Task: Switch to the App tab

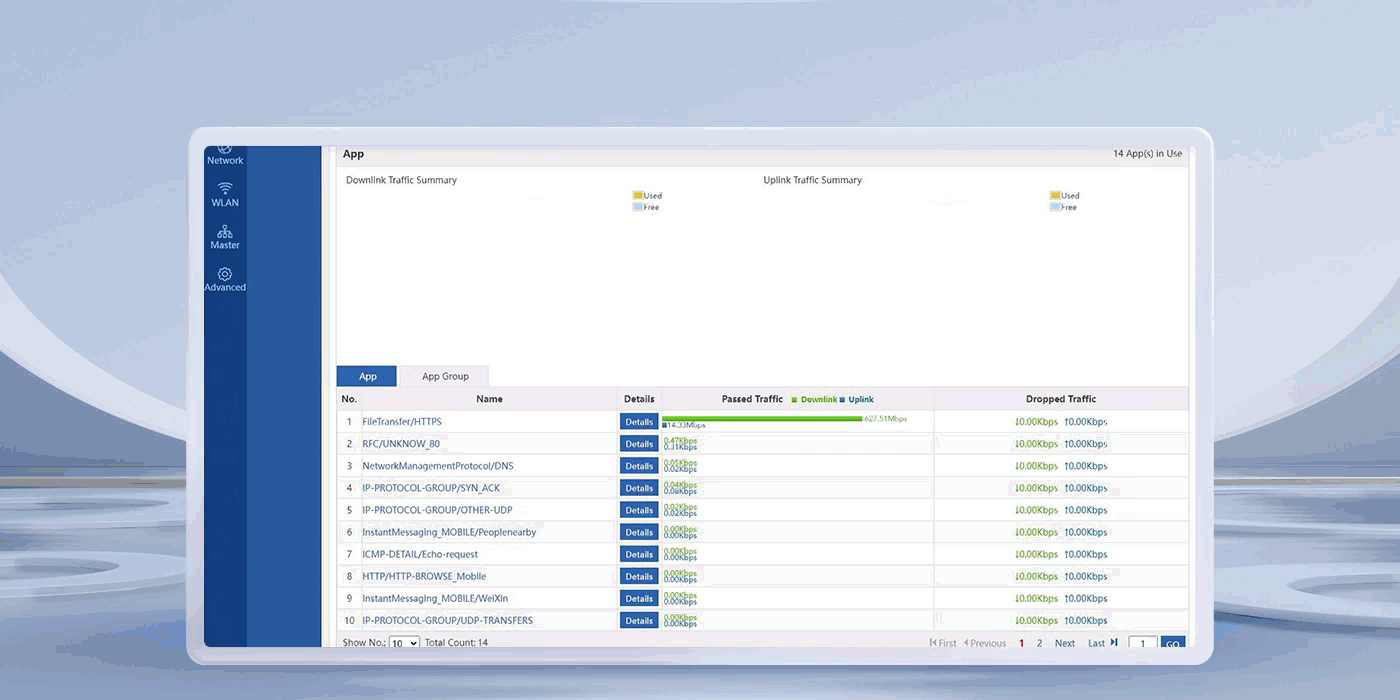Action: (367, 376)
